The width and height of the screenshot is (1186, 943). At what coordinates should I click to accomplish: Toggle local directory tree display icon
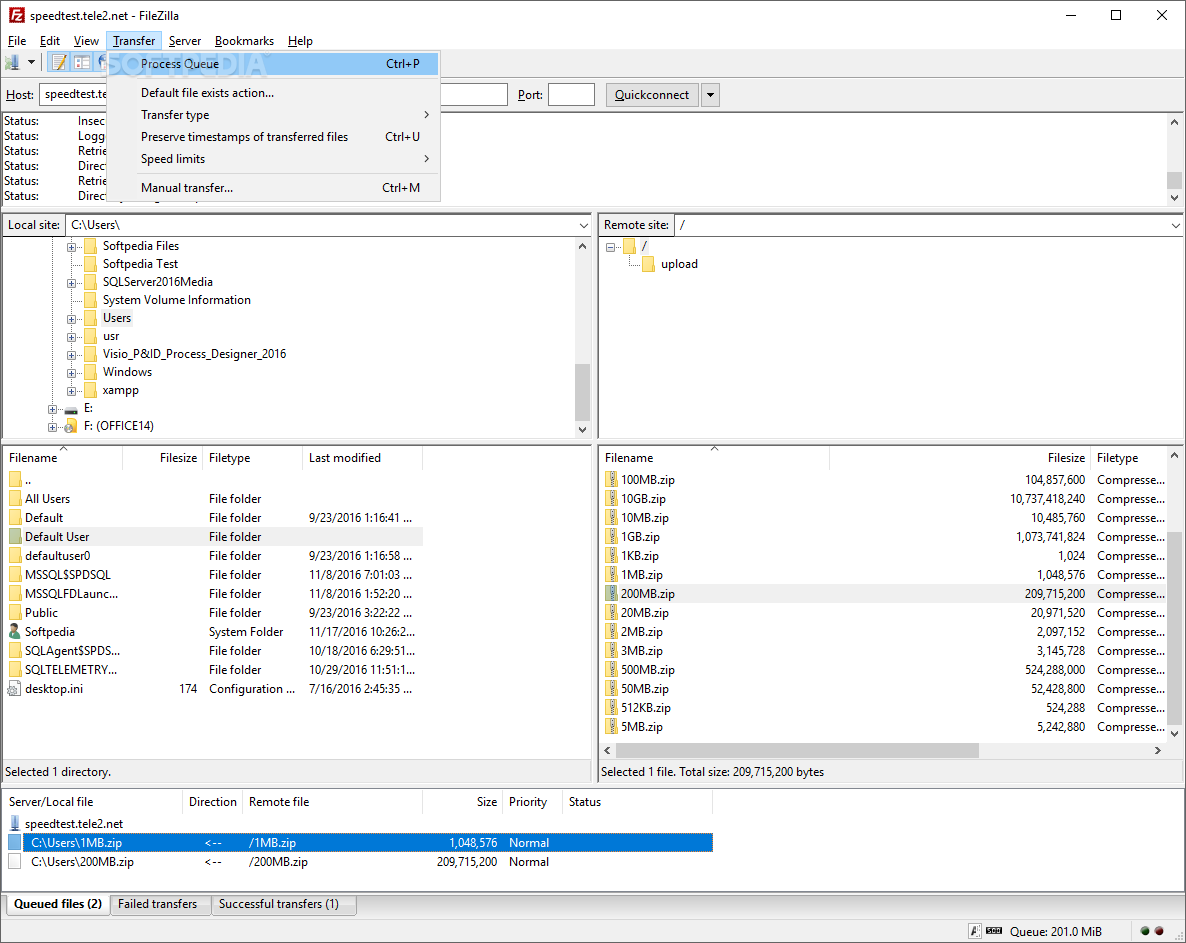[82, 63]
